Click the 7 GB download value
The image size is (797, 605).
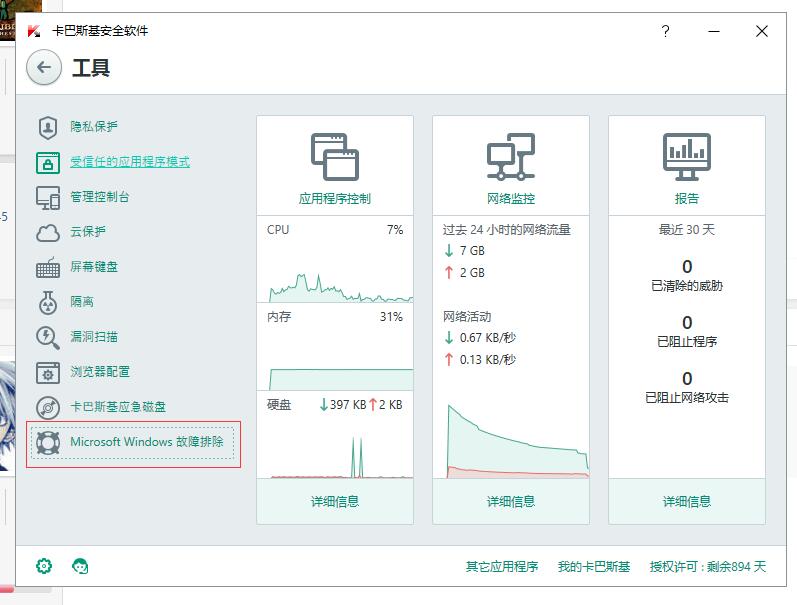[x=472, y=251]
